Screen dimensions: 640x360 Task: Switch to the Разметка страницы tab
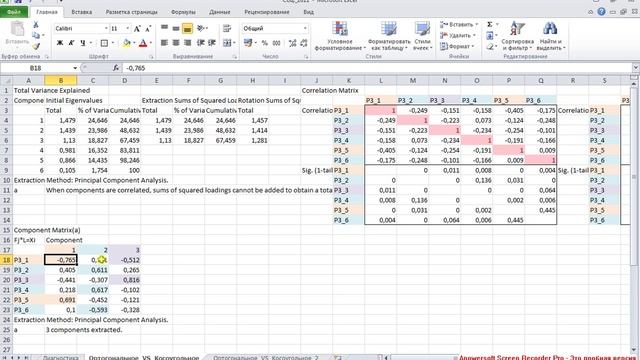coord(131,12)
